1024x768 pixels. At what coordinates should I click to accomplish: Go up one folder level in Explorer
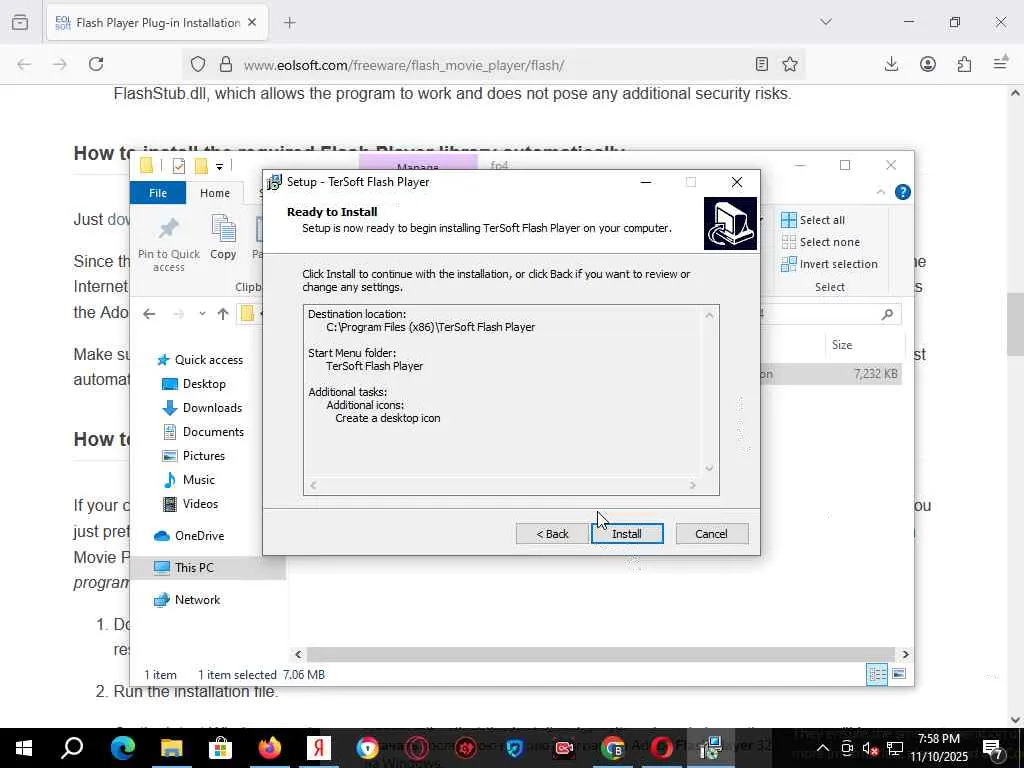[223, 314]
